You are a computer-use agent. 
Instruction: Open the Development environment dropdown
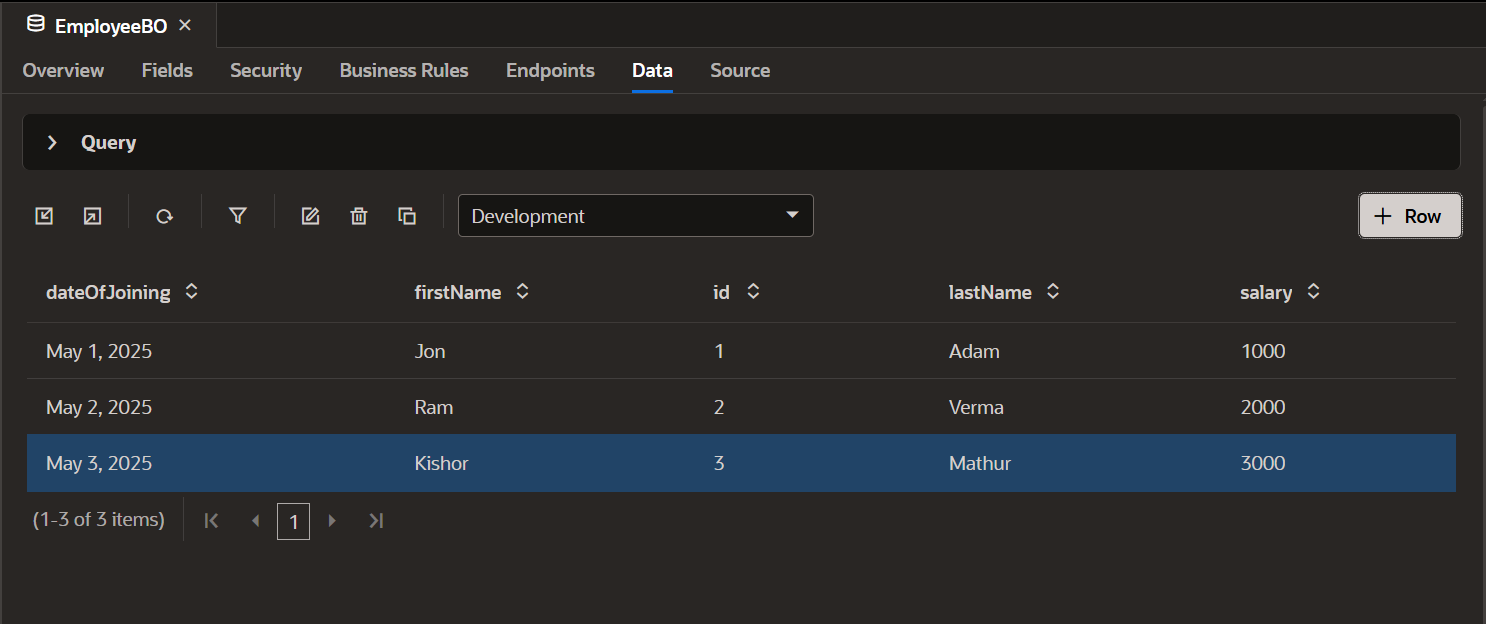click(636, 216)
